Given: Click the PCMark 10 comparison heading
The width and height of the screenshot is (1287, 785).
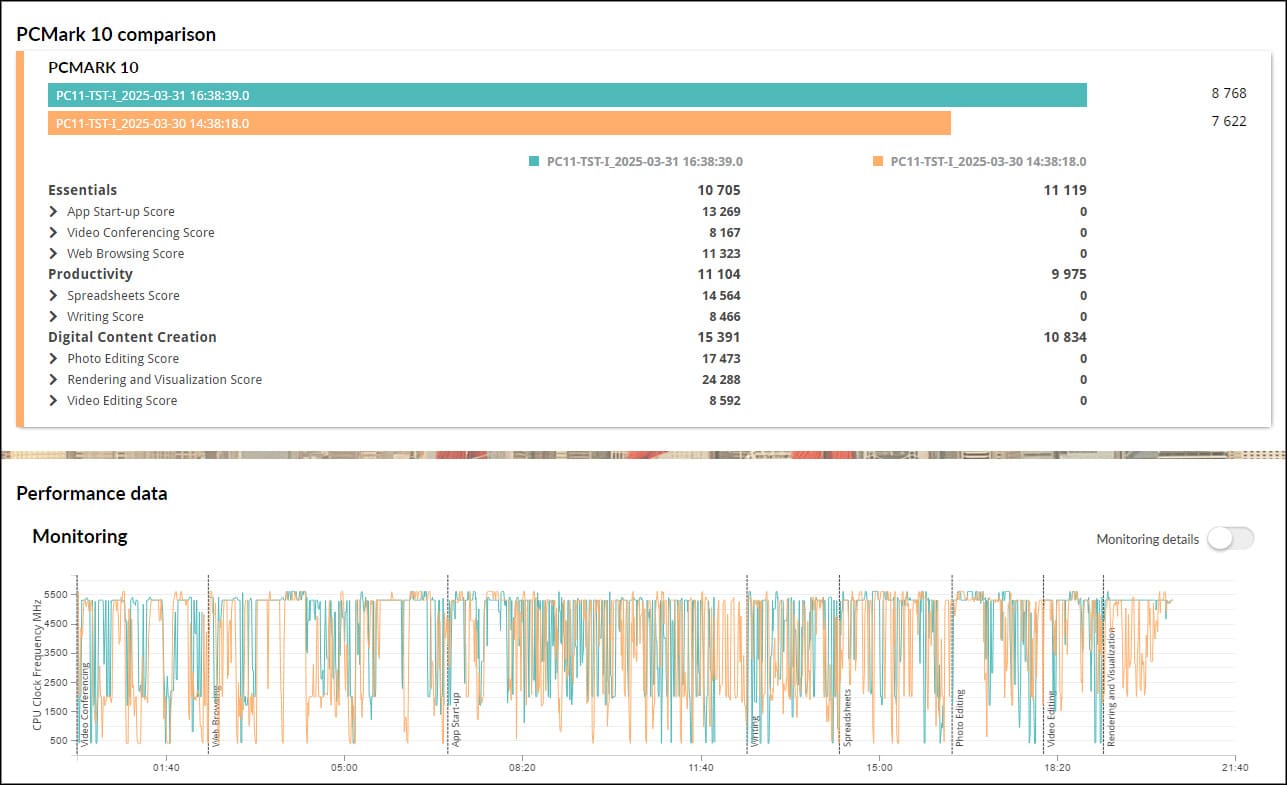Looking at the screenshot, I should coord(116,34).
